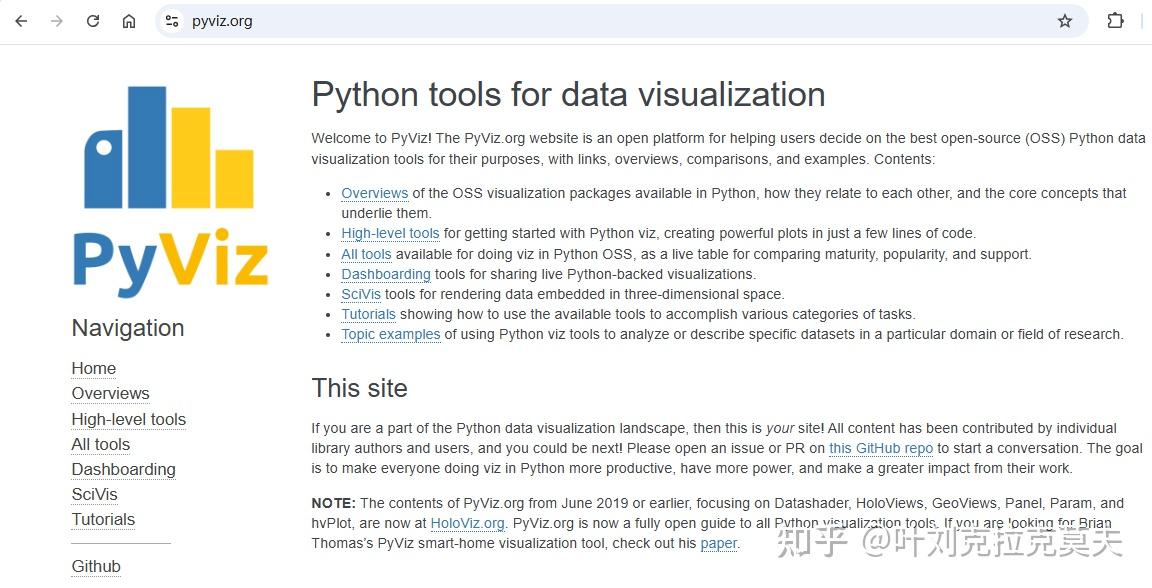1152x588 pixels.
Task: Open the HoloViz.org link
Action: coord(467,523)
